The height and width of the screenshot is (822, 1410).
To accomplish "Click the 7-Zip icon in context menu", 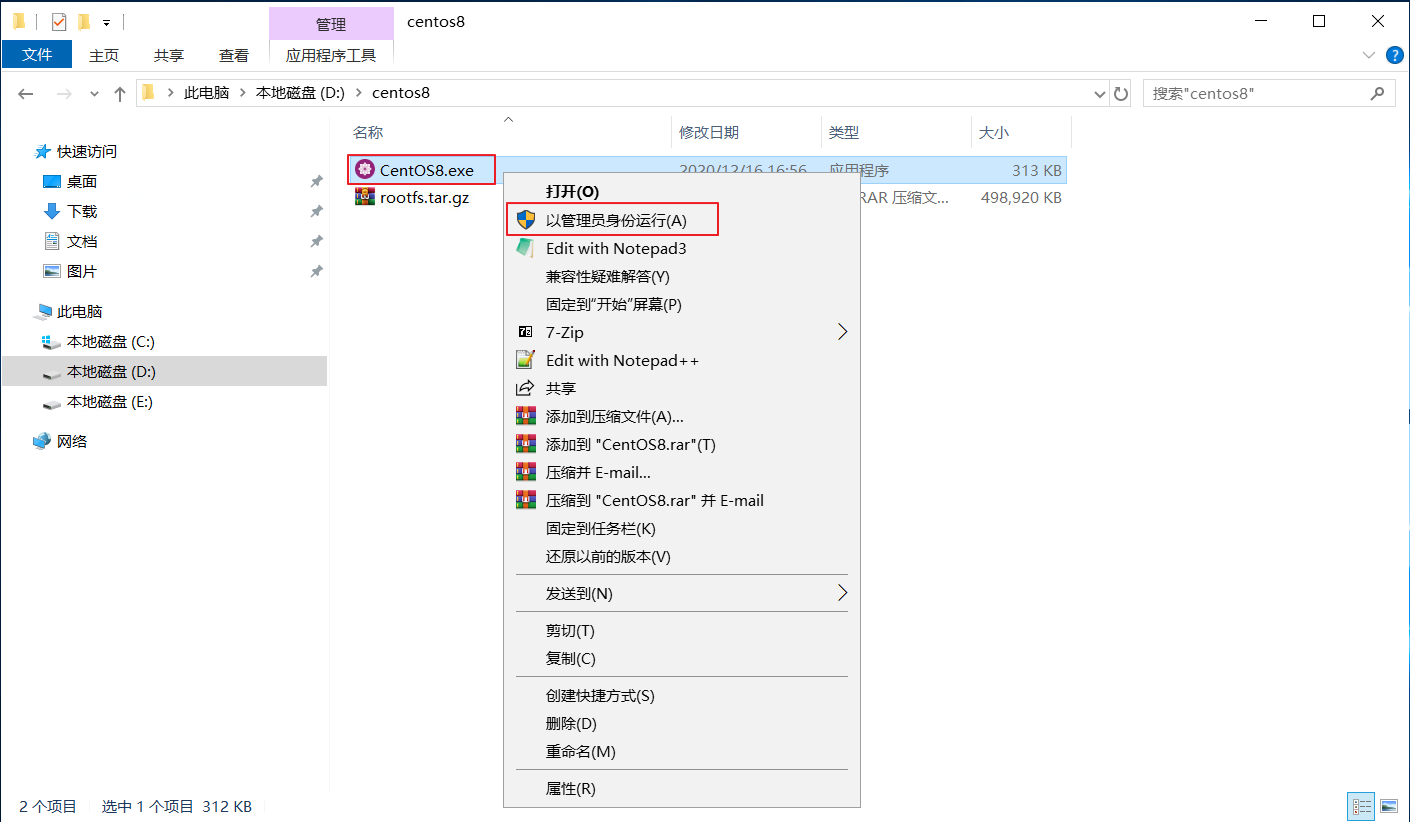I will tap(525, 332).
